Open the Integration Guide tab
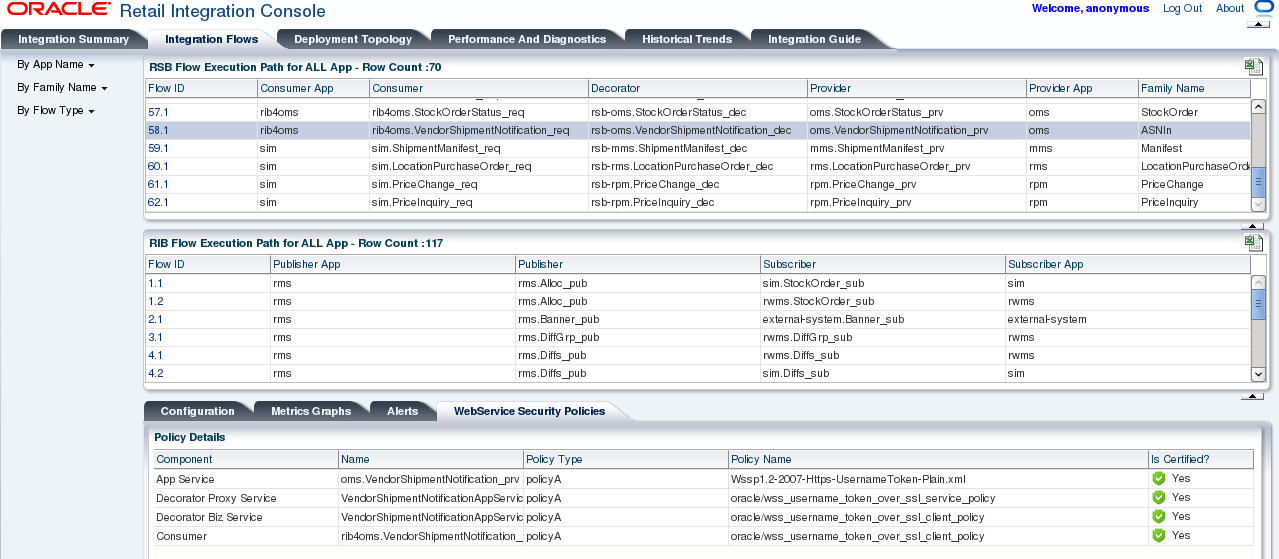 click(814, 39)
